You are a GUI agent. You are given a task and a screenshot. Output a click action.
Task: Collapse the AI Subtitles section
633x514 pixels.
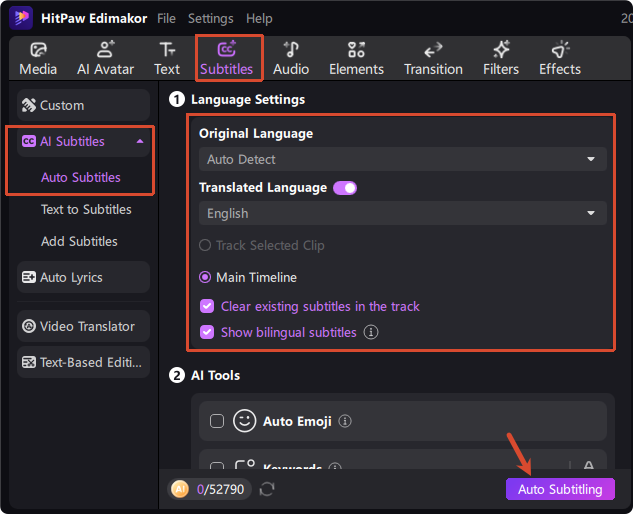click(140, 141)
